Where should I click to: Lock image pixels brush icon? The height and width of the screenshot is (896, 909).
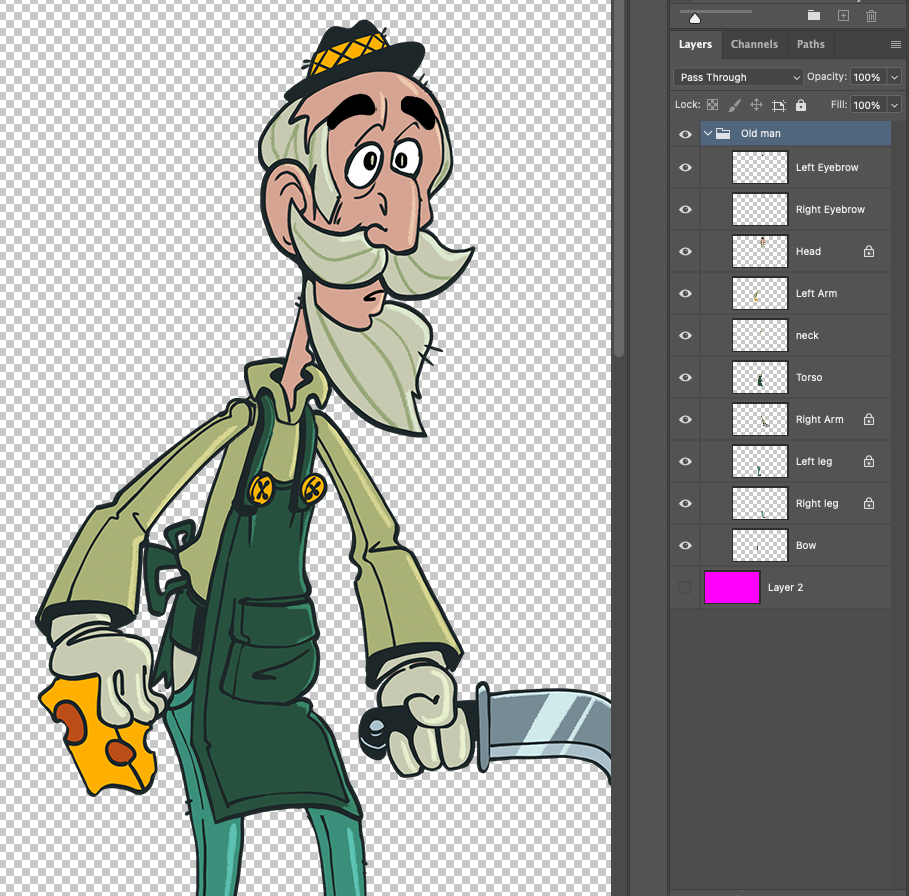pos(735,105)
